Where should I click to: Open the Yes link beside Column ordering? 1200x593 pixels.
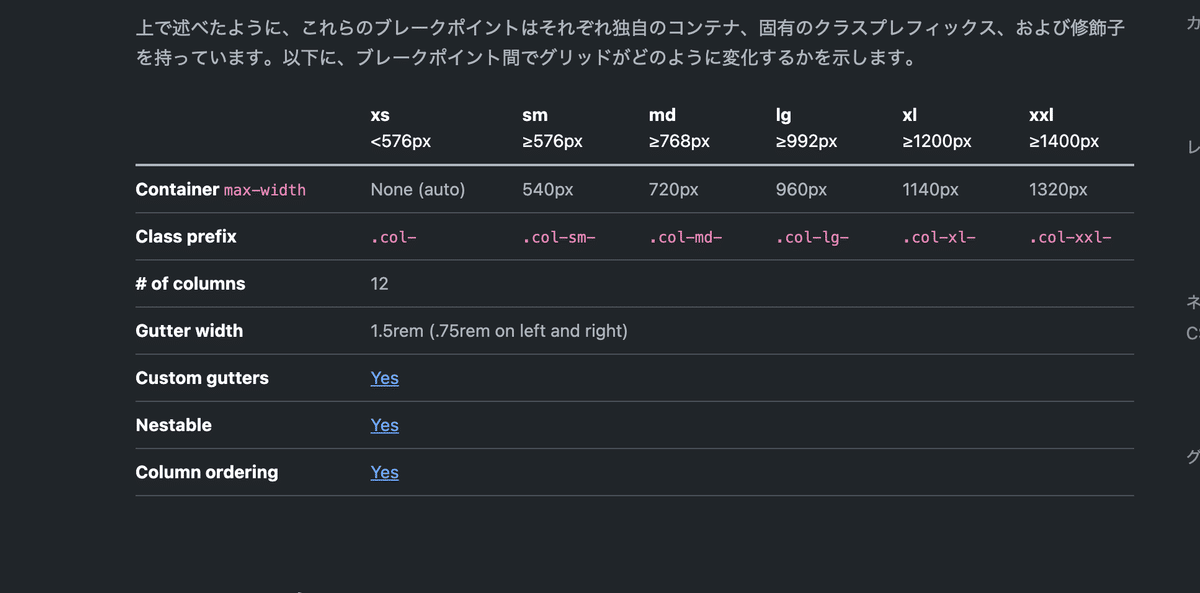click(384, 472)
